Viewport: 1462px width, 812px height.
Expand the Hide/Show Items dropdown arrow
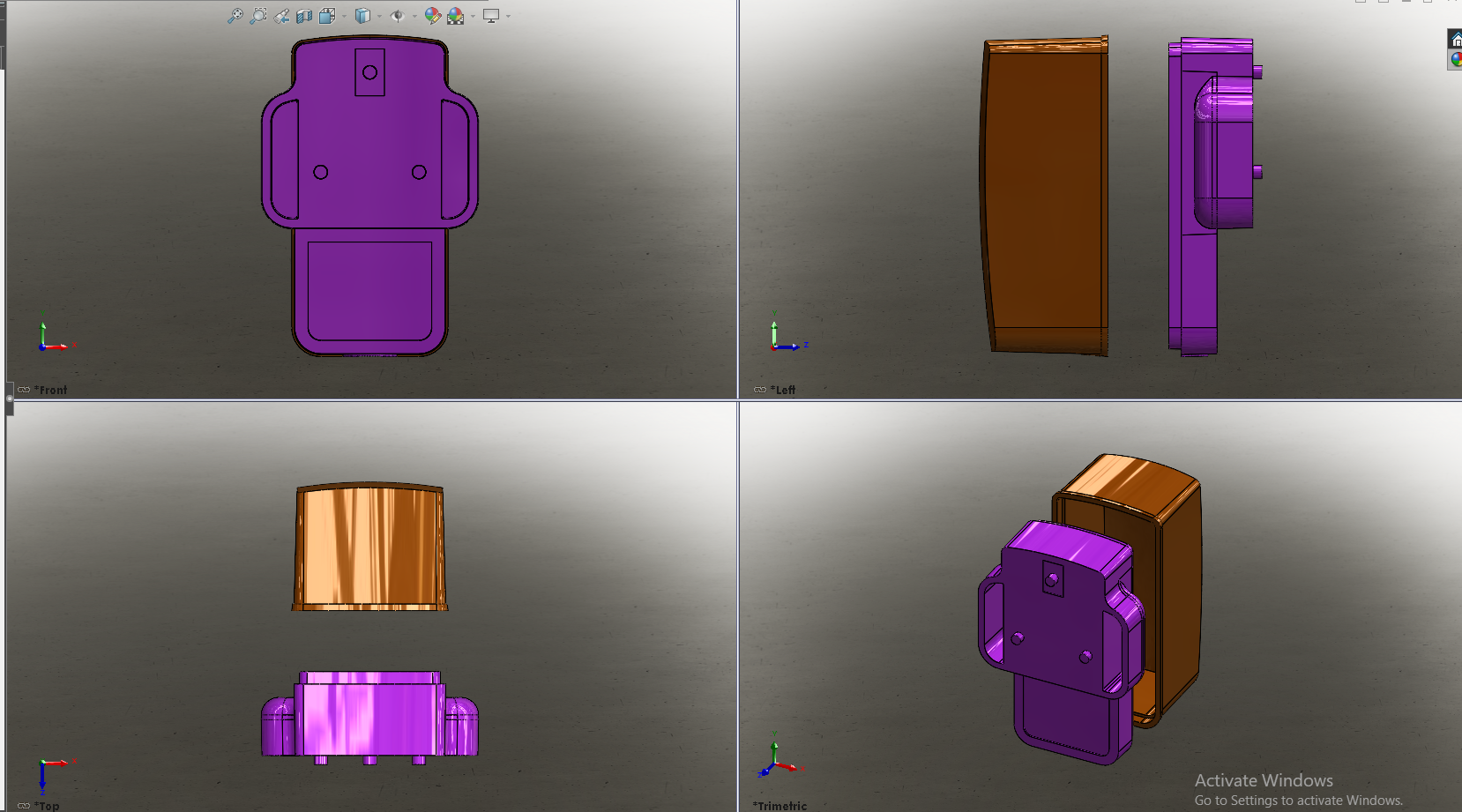pyautogui.click(x=414, y=16)
